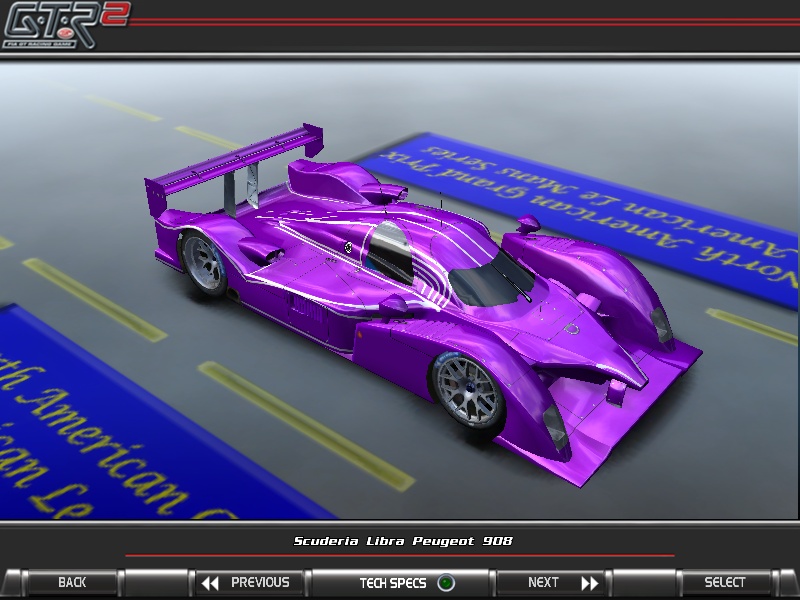Click the previous double-arrow icon
Screen dimensions: 800x600
coord(210,583)
